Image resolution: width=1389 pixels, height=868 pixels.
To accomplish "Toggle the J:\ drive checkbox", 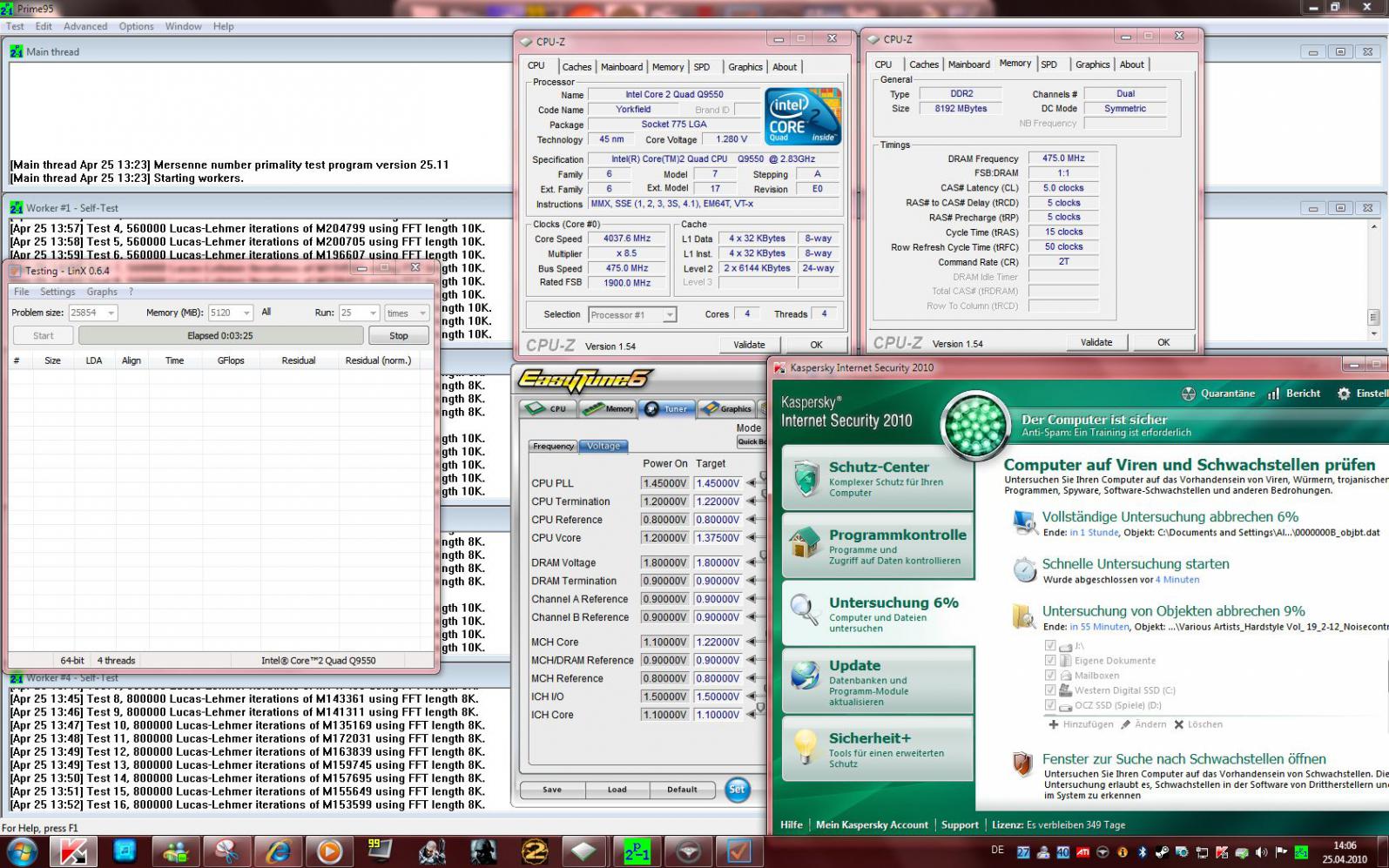I will 1049,646.
